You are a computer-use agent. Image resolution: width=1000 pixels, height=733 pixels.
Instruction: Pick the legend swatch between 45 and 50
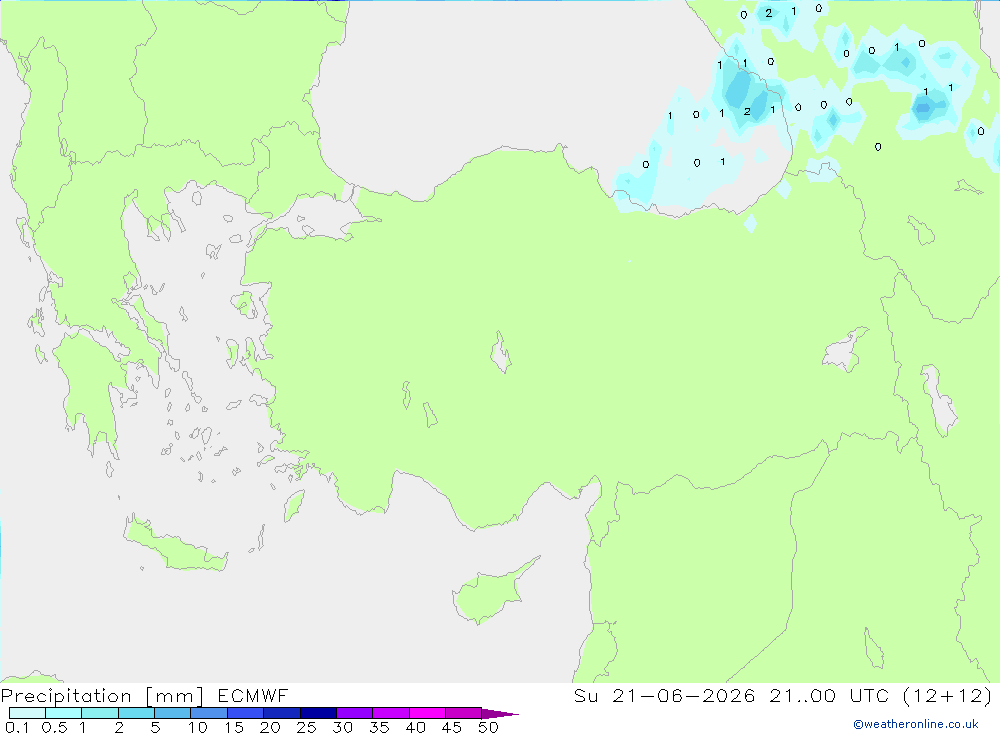click(464, 713)
